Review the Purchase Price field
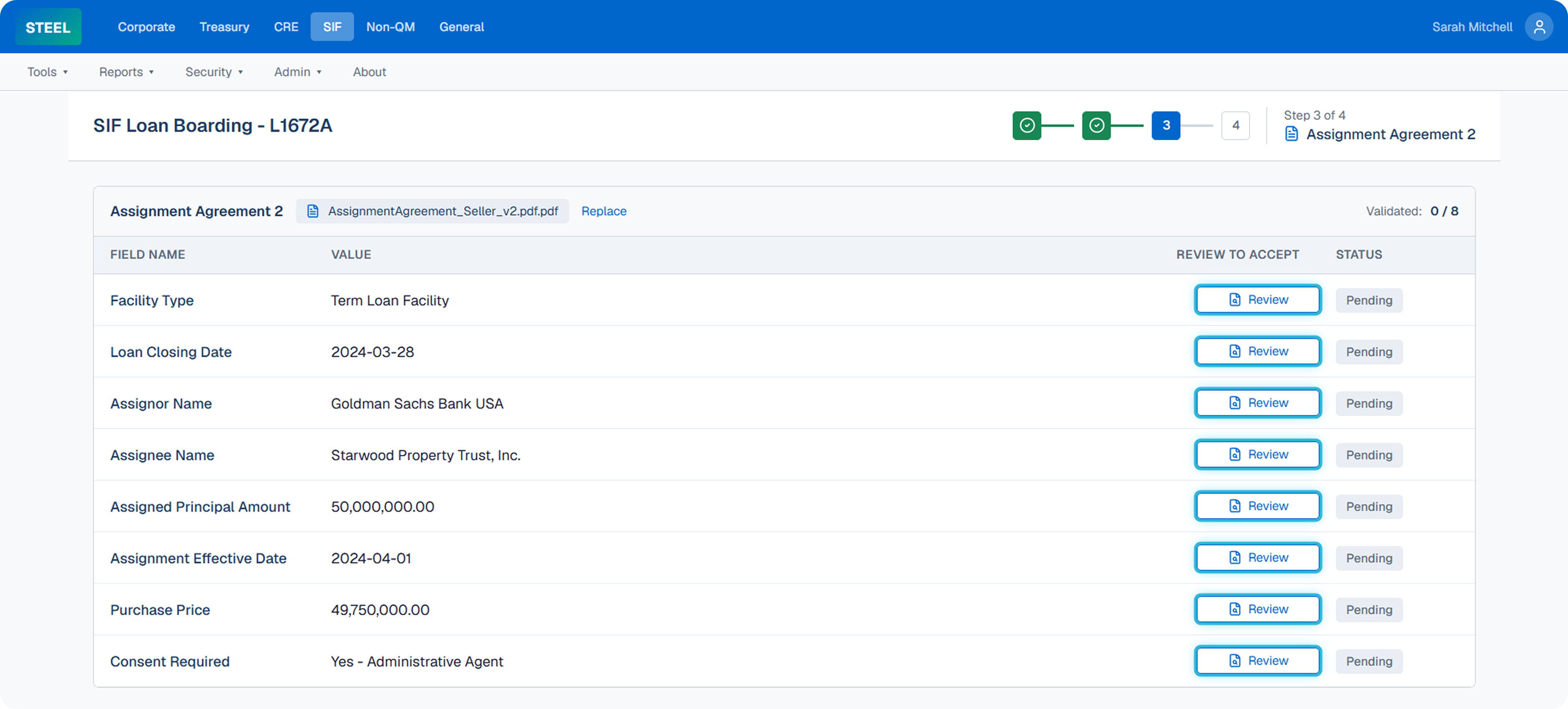 coord(1258,609)
